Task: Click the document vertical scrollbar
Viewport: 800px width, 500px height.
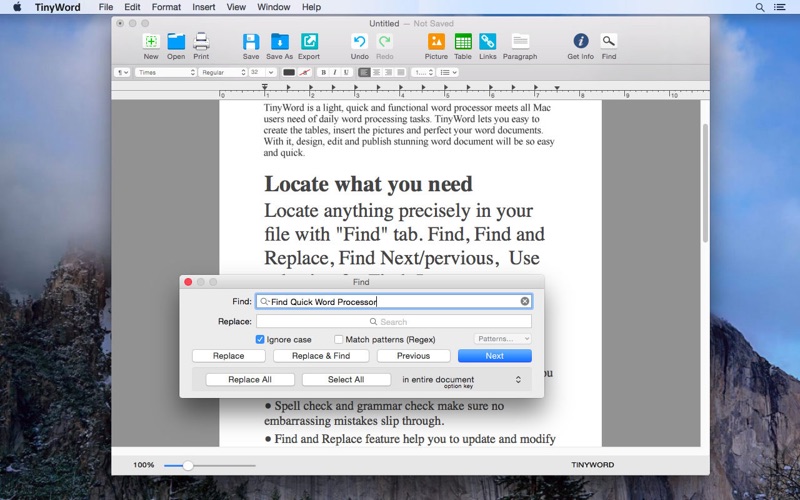Action: click(x=705, y=183)
